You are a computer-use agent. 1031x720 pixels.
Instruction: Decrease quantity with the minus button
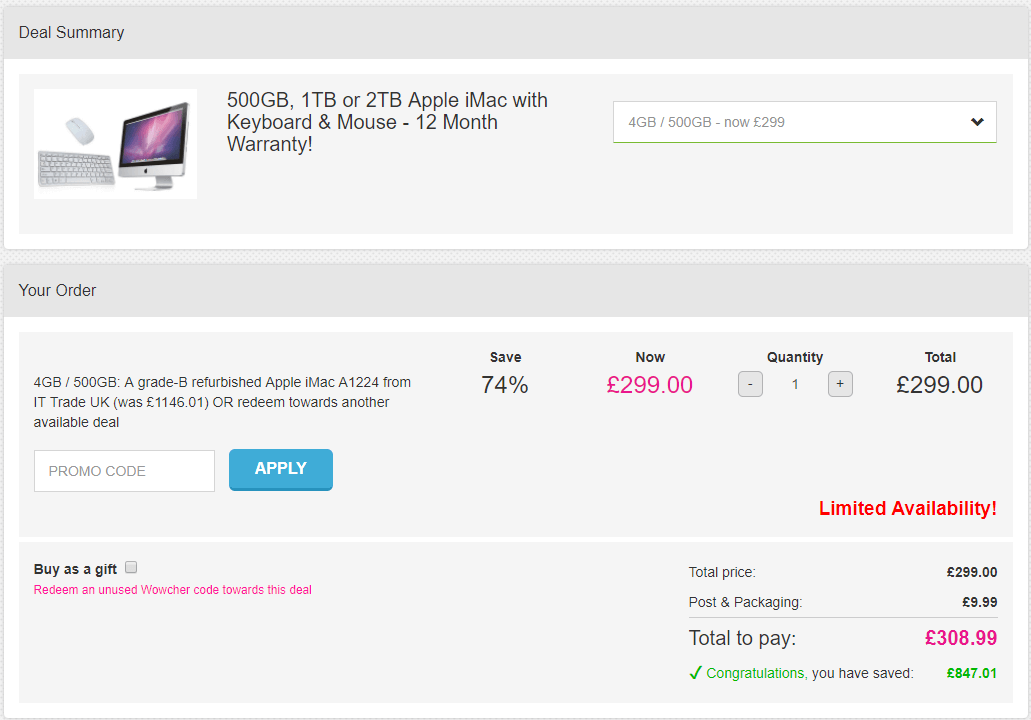pos(750,384)
